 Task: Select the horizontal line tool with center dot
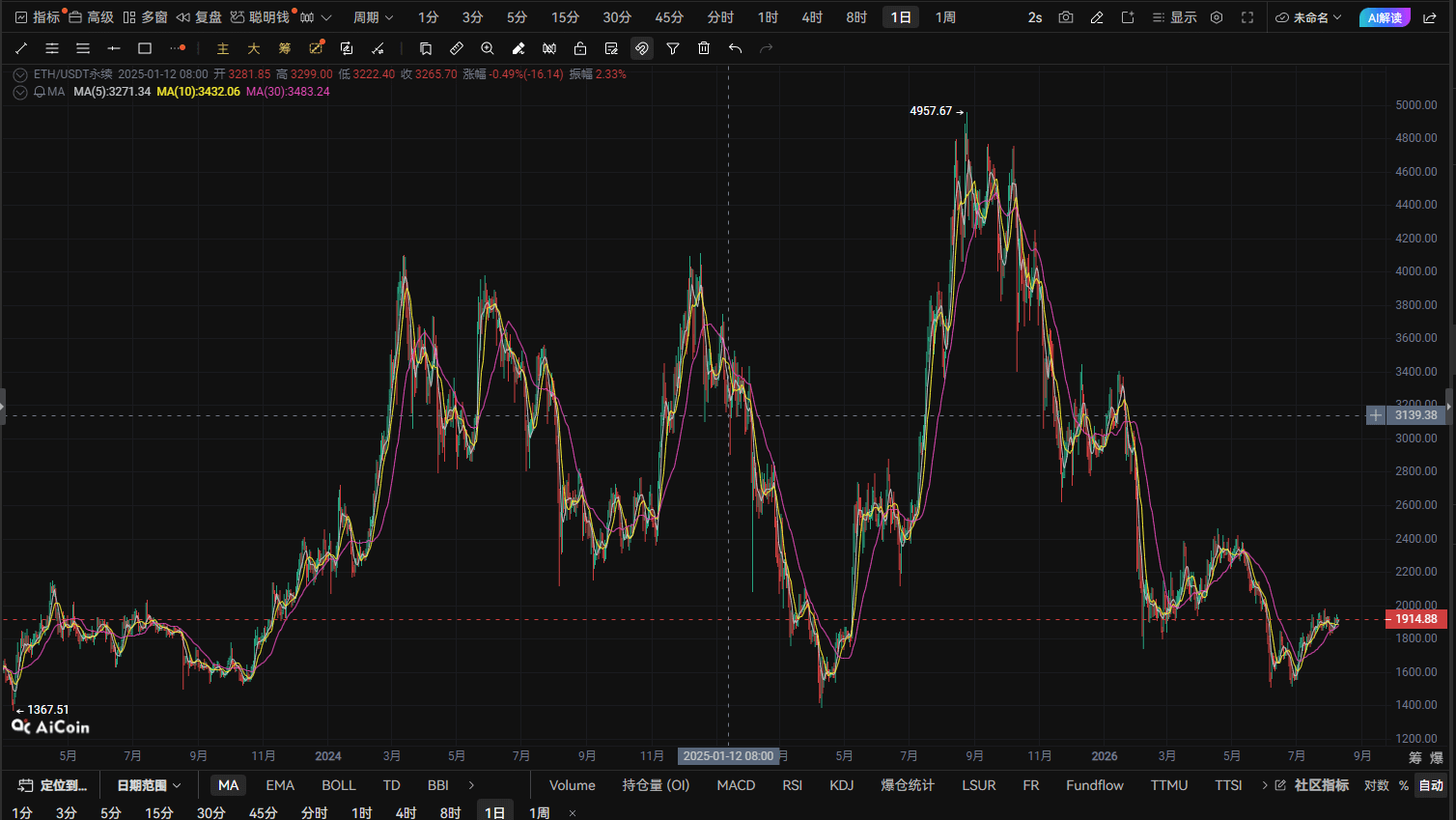pyautogui.click(x=114, y=48)
